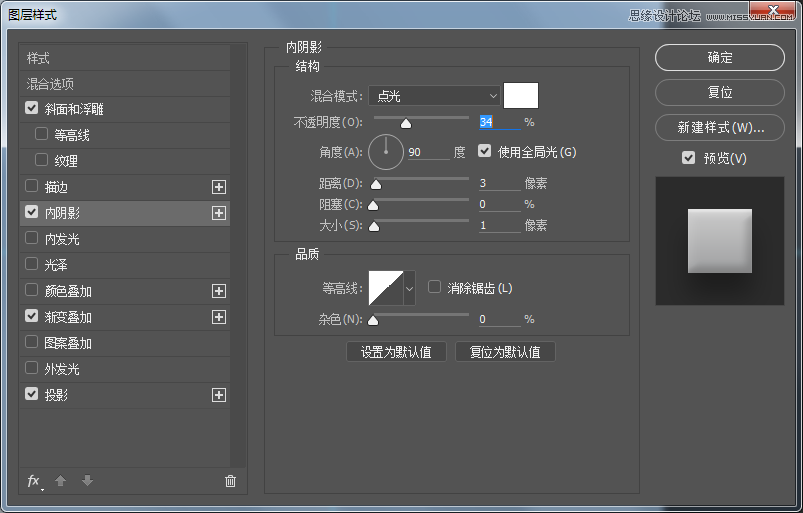Delete effect with the trash can icon
The height and width of the screenshot is (513, 803).
click(230, 481)
